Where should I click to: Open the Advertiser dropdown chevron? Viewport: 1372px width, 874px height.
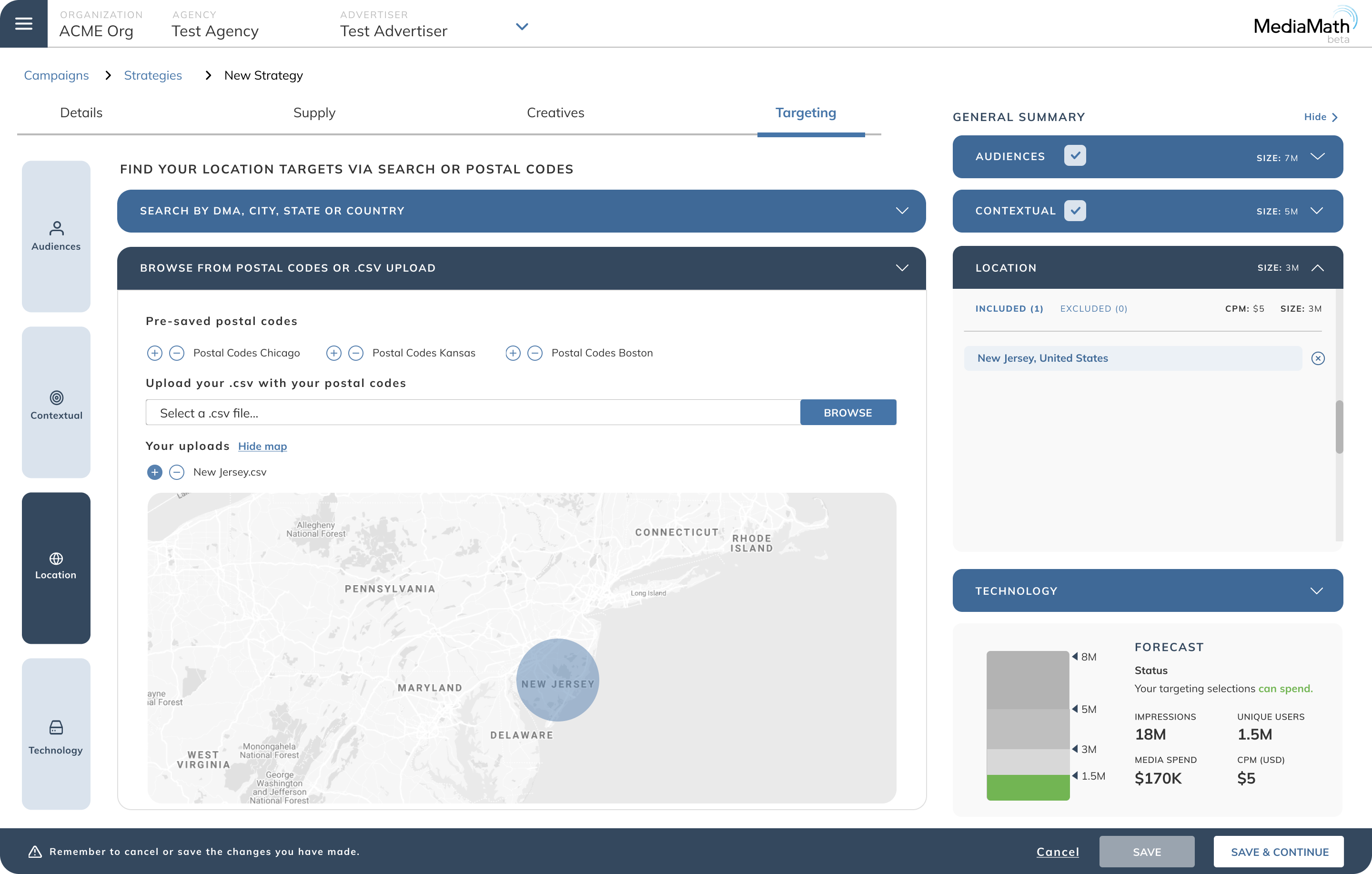point(521,27)
